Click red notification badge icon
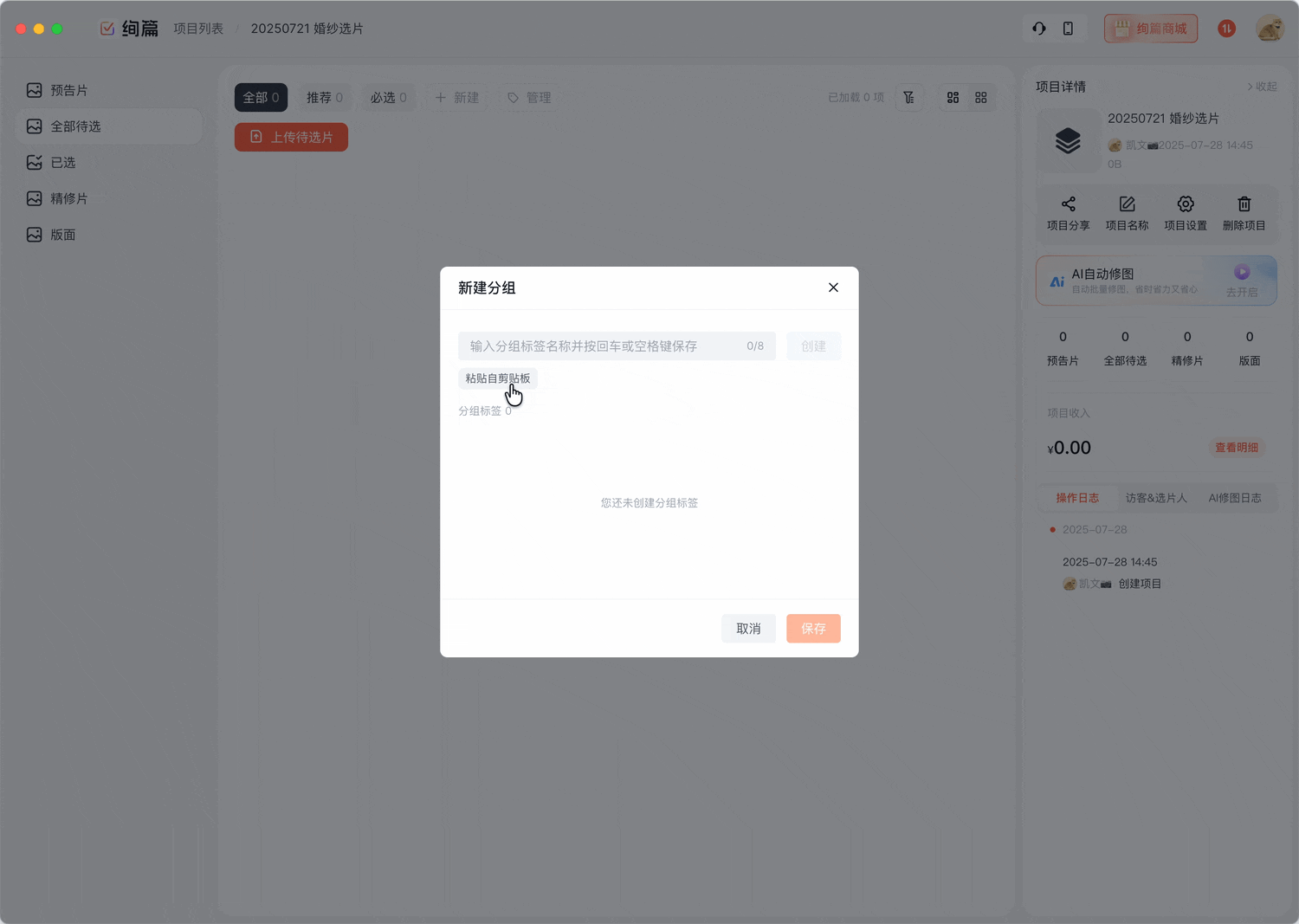This screenshot has width=1299, height=924. point(1226,29)
